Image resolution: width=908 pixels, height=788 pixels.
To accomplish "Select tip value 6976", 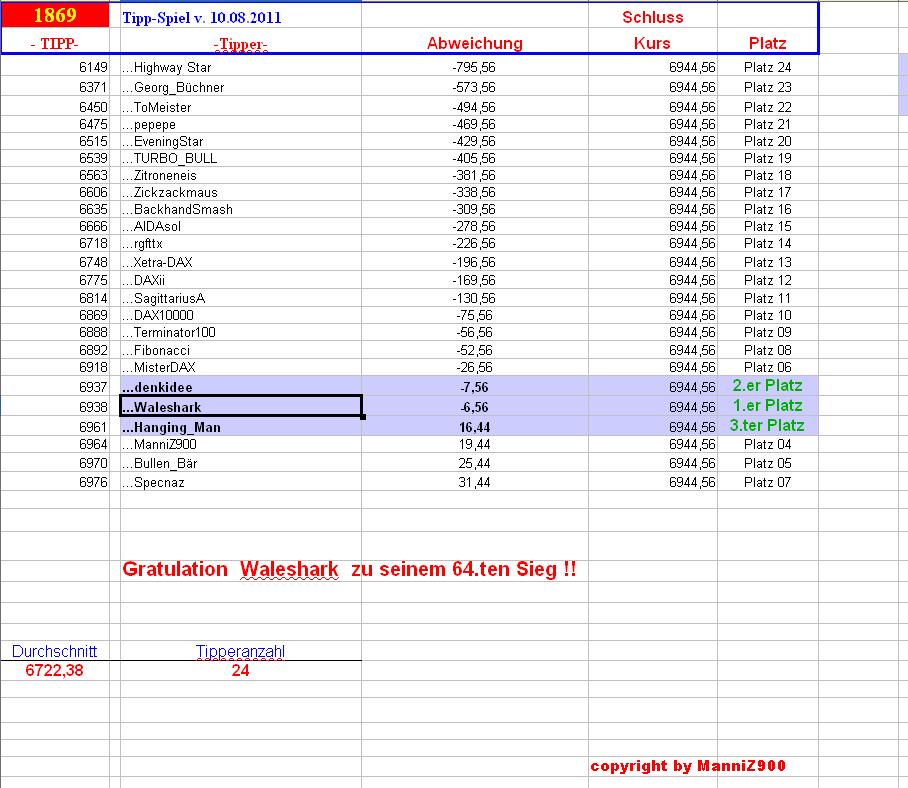I will tap(93, 482).
